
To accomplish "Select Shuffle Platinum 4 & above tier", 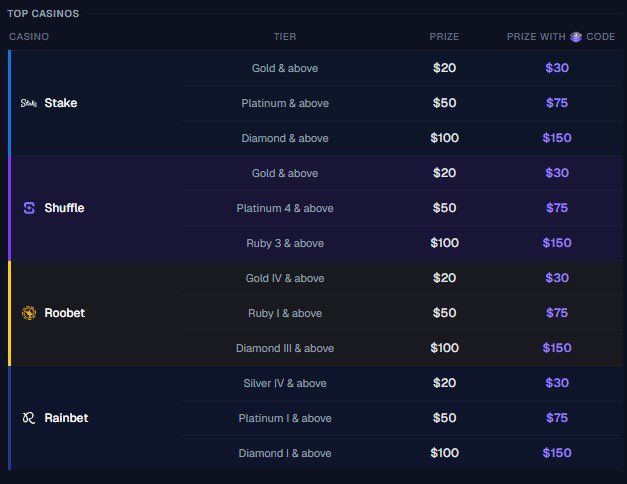I will (x=285, y=208).
